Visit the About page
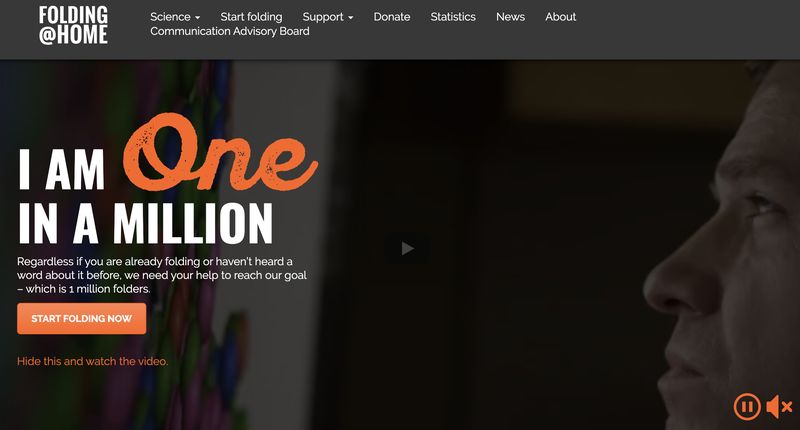 (x=560, y=17)
